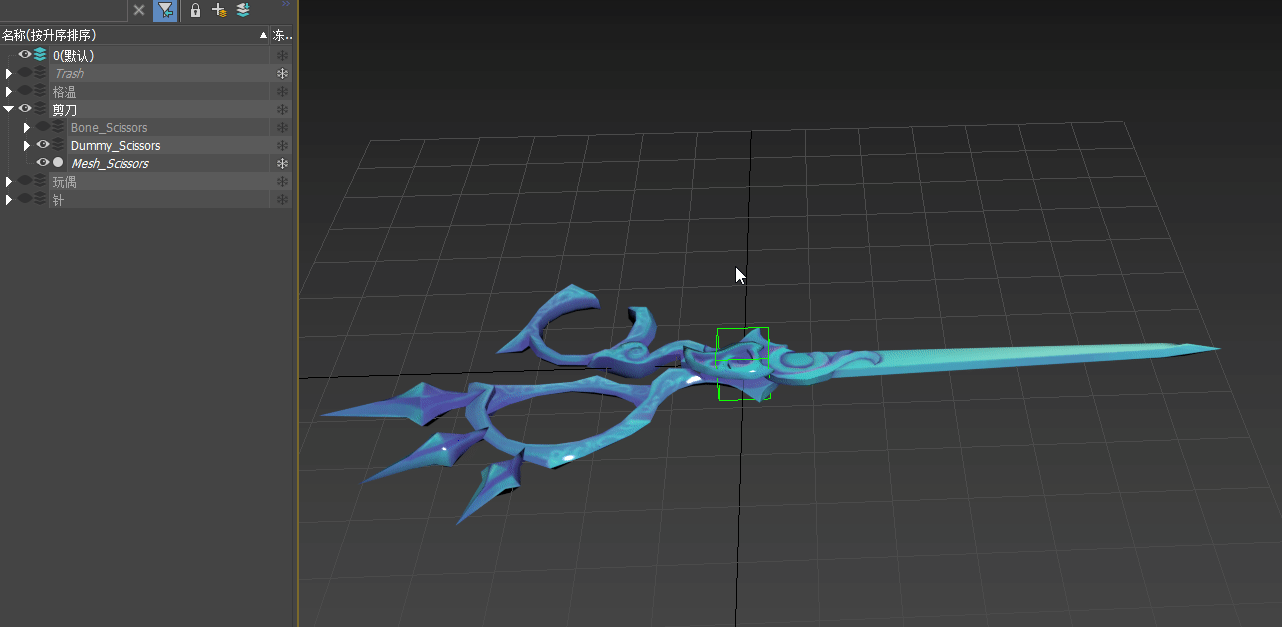Image resolution: width=1282 pixels, height=627 pixels.
Task: Click the layer icon of 0(默认)
Action: pos(40,55)
